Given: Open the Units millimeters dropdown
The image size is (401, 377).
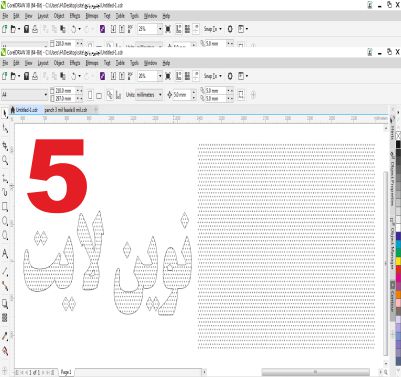Looking at the screenshot, I should tap(160, 95).
